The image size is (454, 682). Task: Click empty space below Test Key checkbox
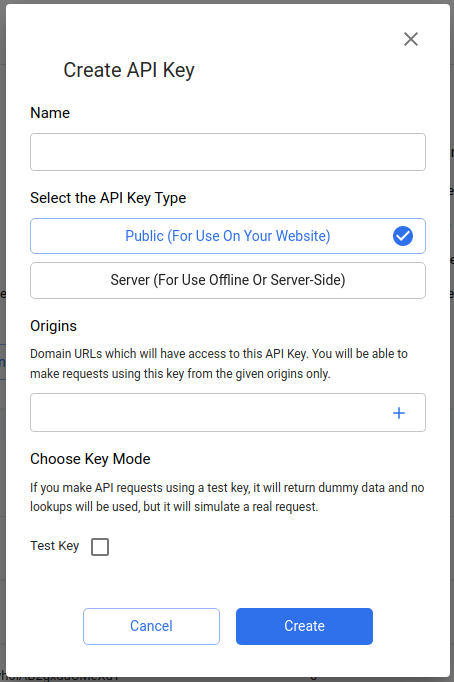[228, 581]
